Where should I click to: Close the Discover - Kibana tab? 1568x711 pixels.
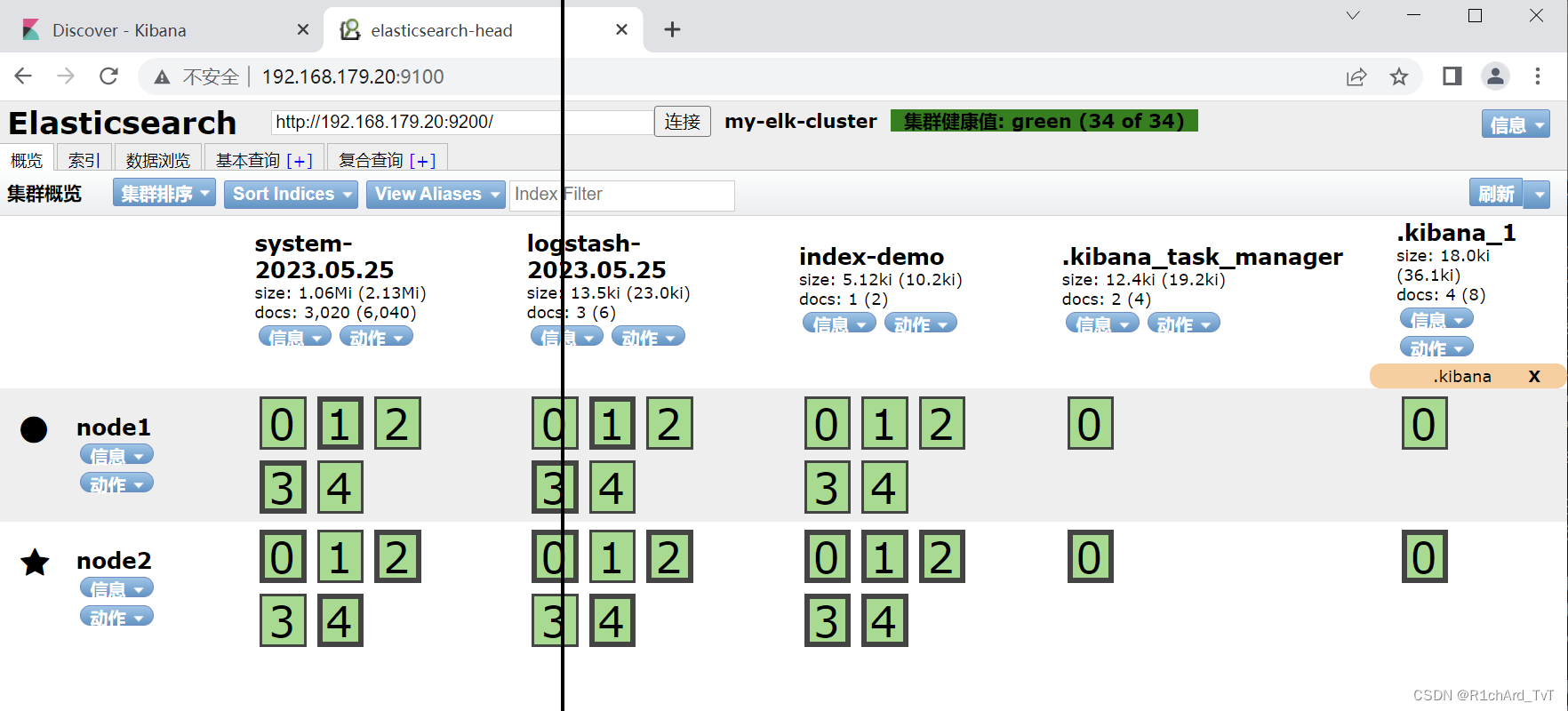tap(303, 29)
